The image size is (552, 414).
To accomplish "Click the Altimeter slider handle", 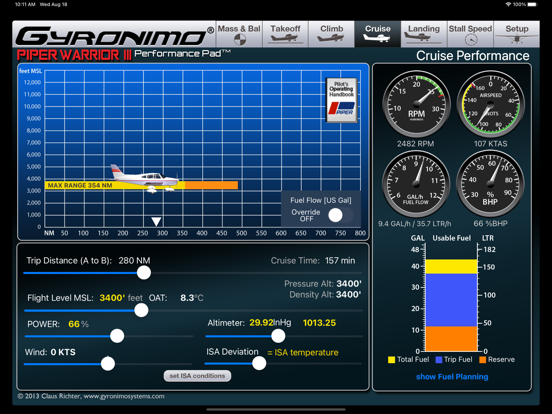I will click(278, 336).
